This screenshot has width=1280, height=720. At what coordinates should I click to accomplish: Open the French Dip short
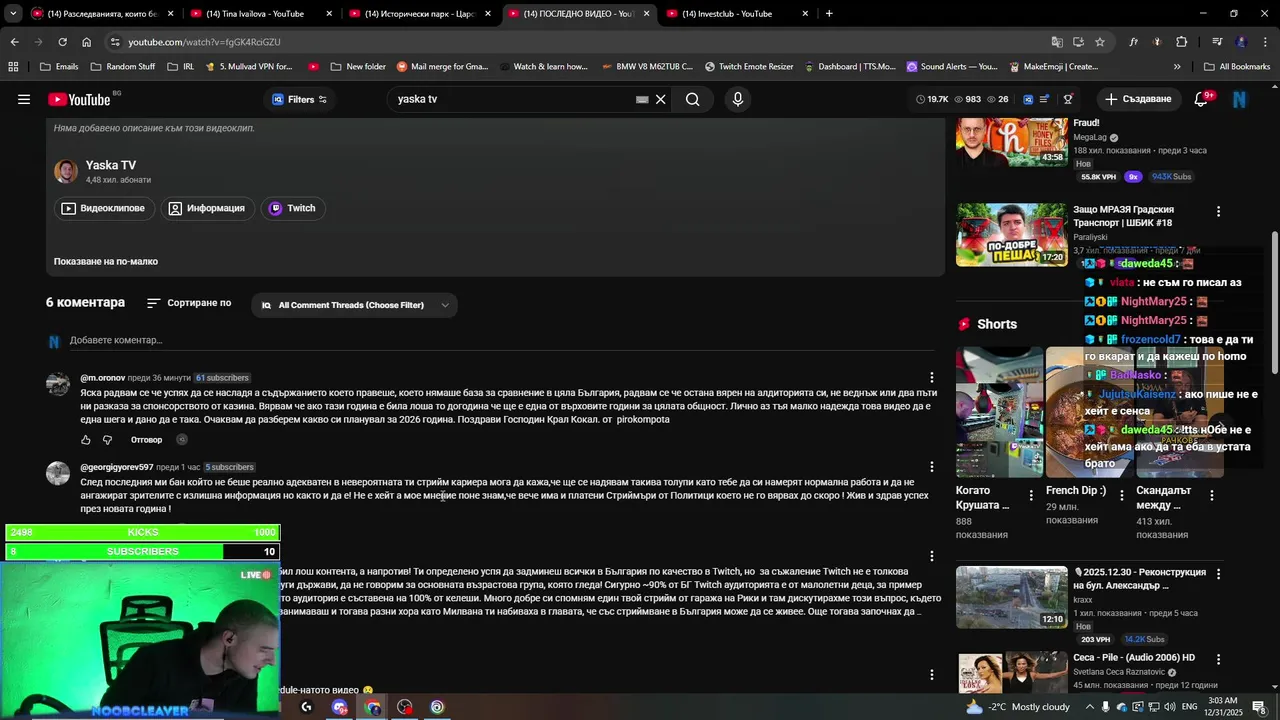(x=1089, y=412)
